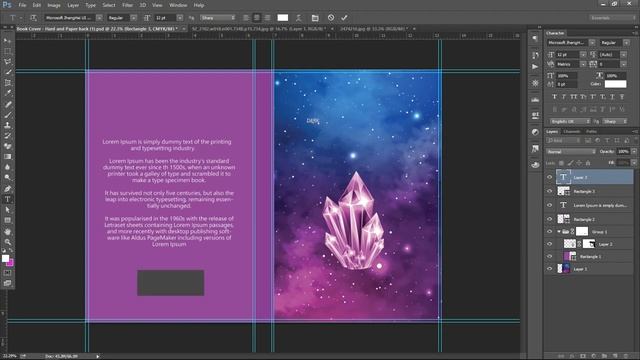This screenshot has height=360, width=640.
Task: Toggle the Character and Paragraph panels
Action: (x=315, y=18)
